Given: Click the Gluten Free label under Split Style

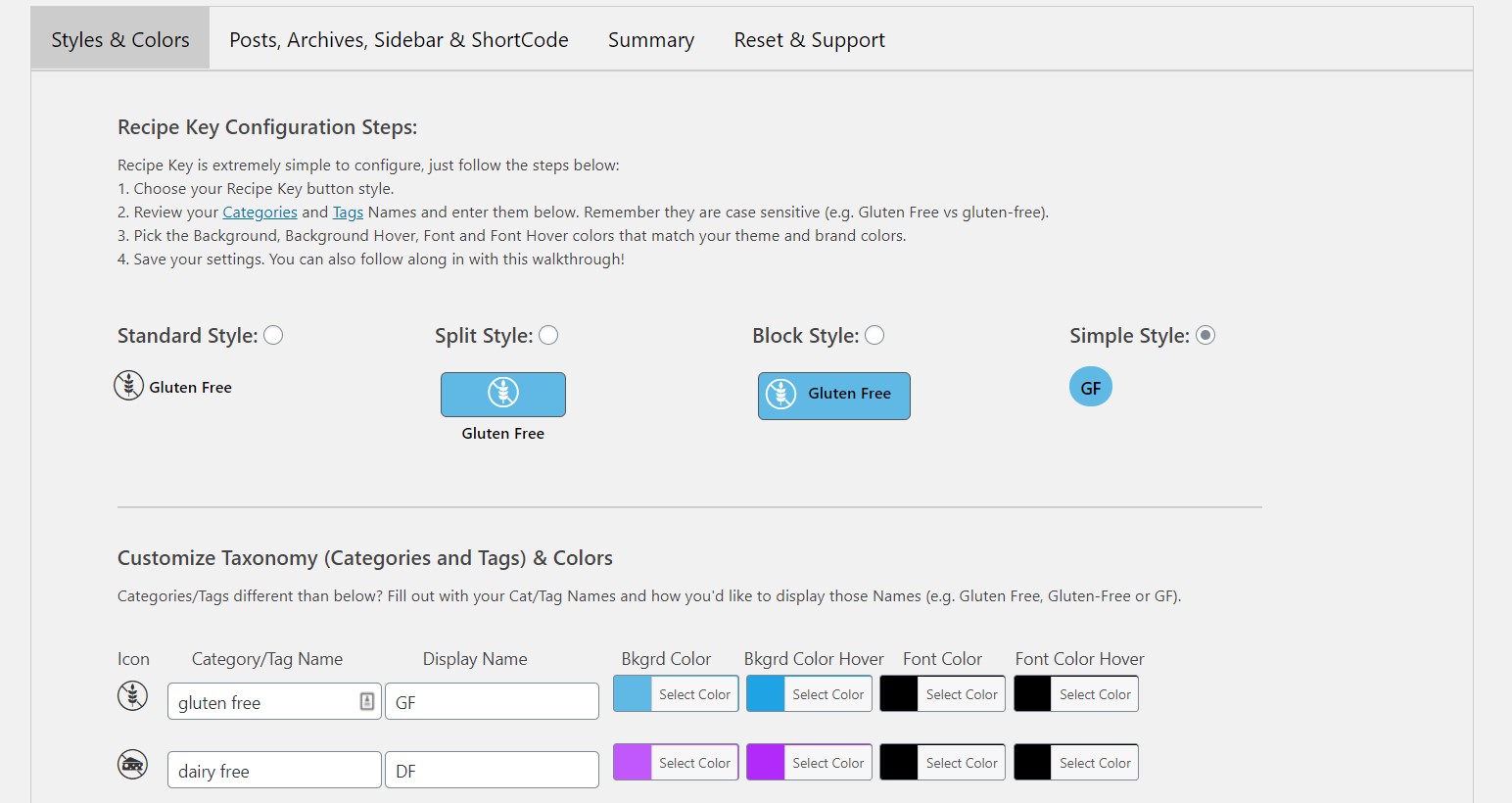Looking at the screenshot, I should coord(503,434).
